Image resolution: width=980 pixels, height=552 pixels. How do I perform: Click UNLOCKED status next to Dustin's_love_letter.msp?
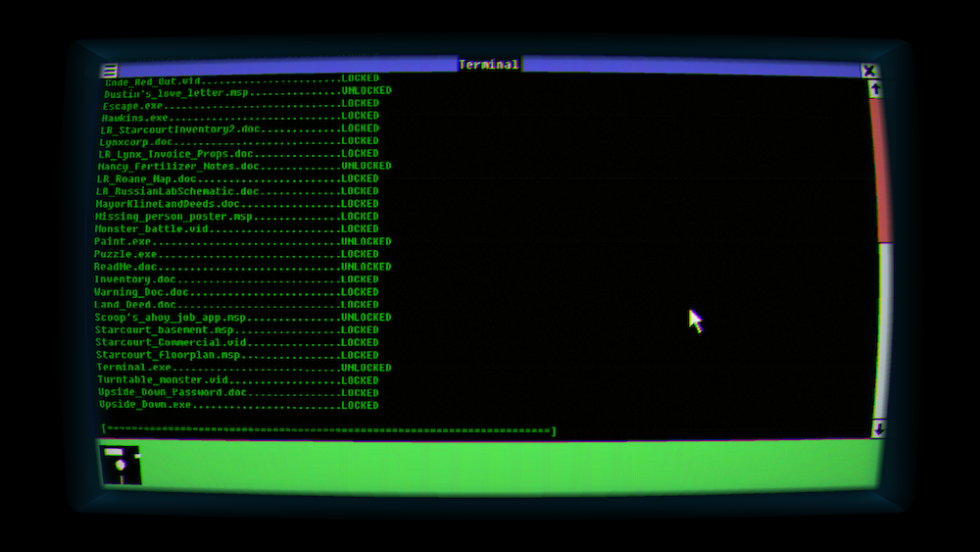pyautogui.click(x=367, y=91)
